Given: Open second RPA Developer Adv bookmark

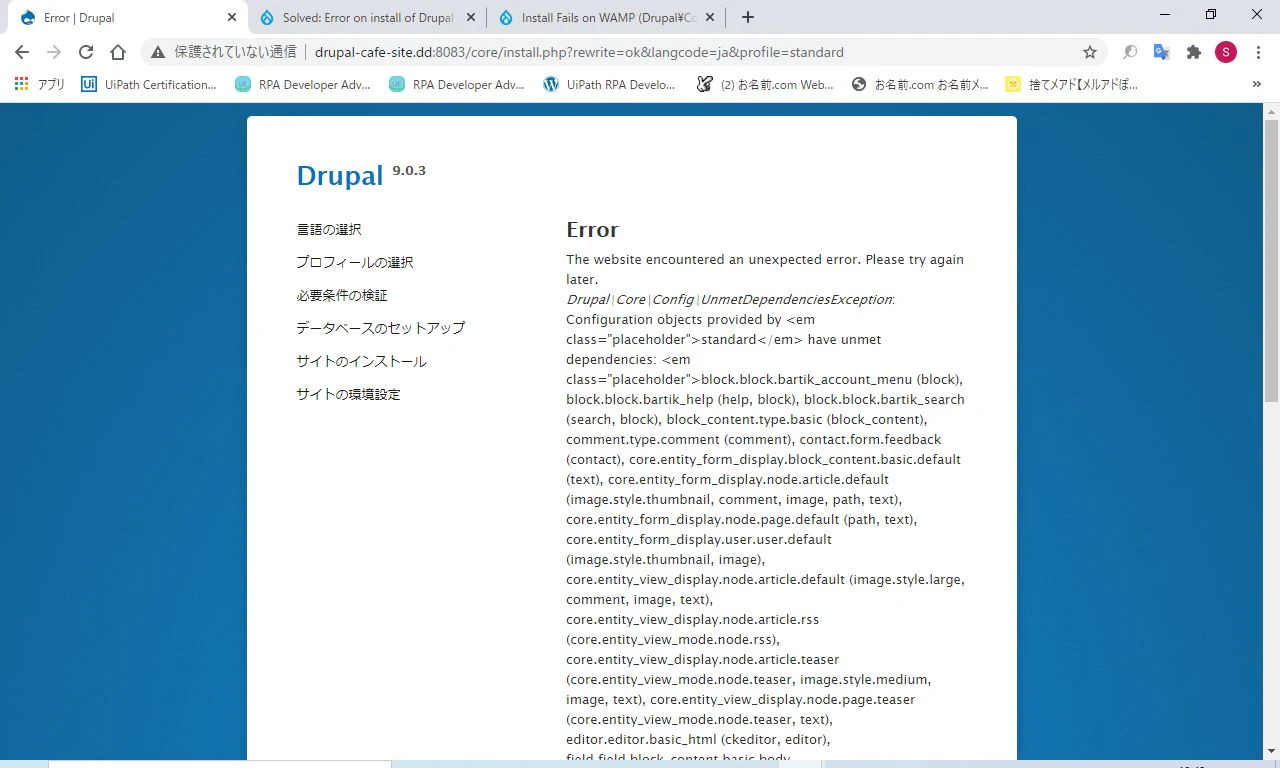Looking at the screenshot, I should pyautogui.click(x=457, y=85).
